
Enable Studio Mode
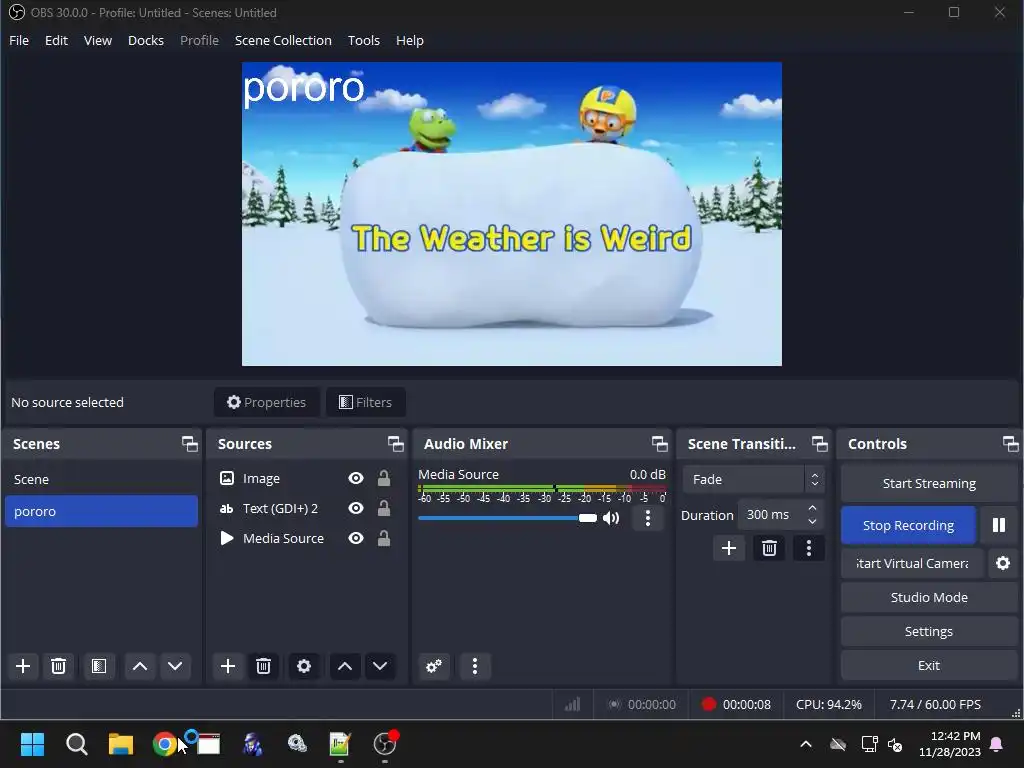tap(929, 597)
